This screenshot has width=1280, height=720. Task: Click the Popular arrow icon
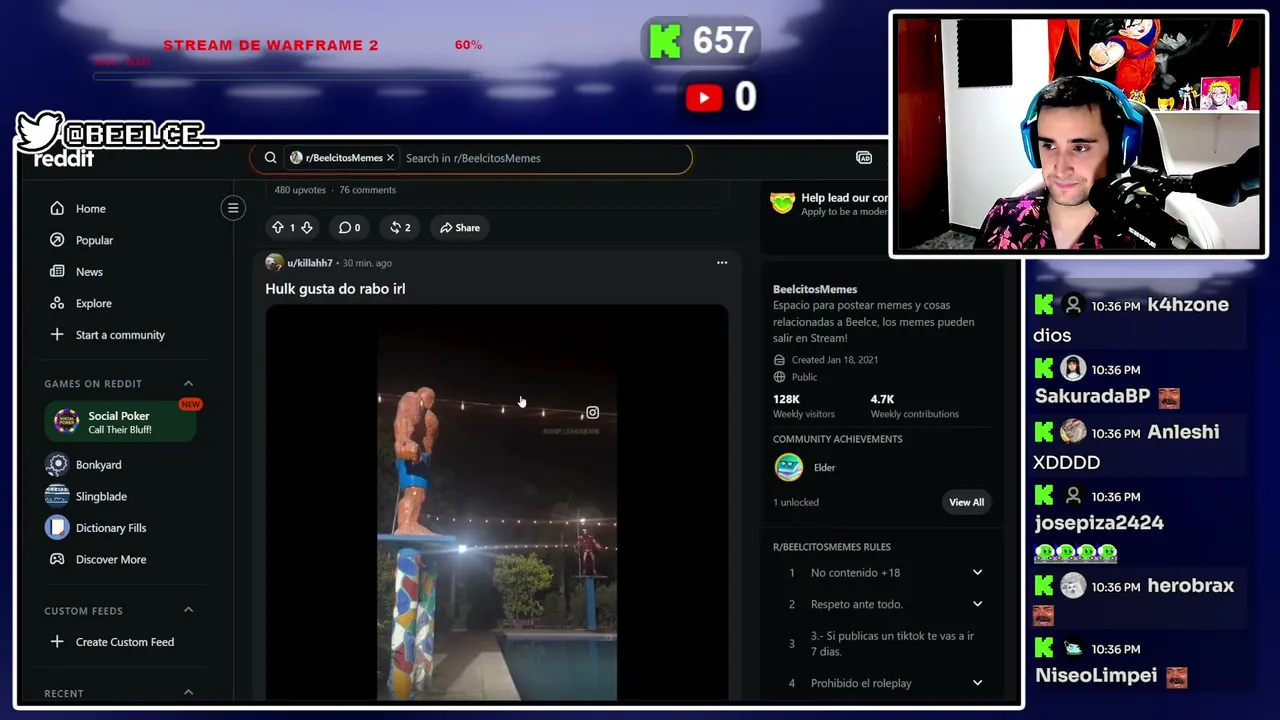click(x=57, y=240)
